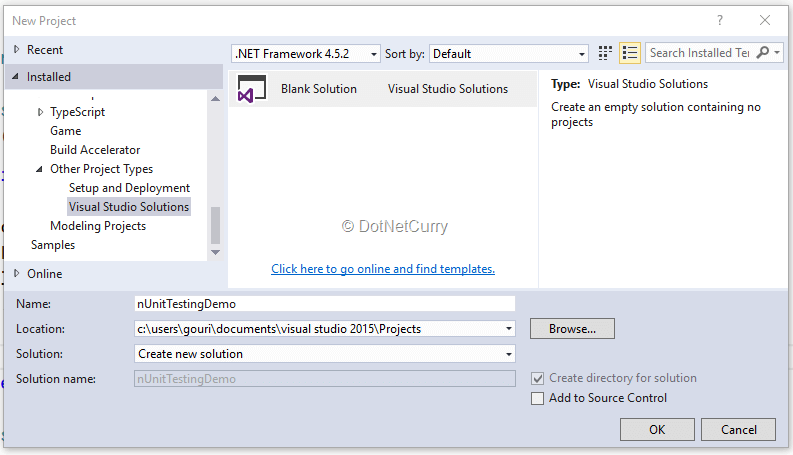
Task: Open the Solution 'Create new solution' dropdown
Action: point(509,354)
